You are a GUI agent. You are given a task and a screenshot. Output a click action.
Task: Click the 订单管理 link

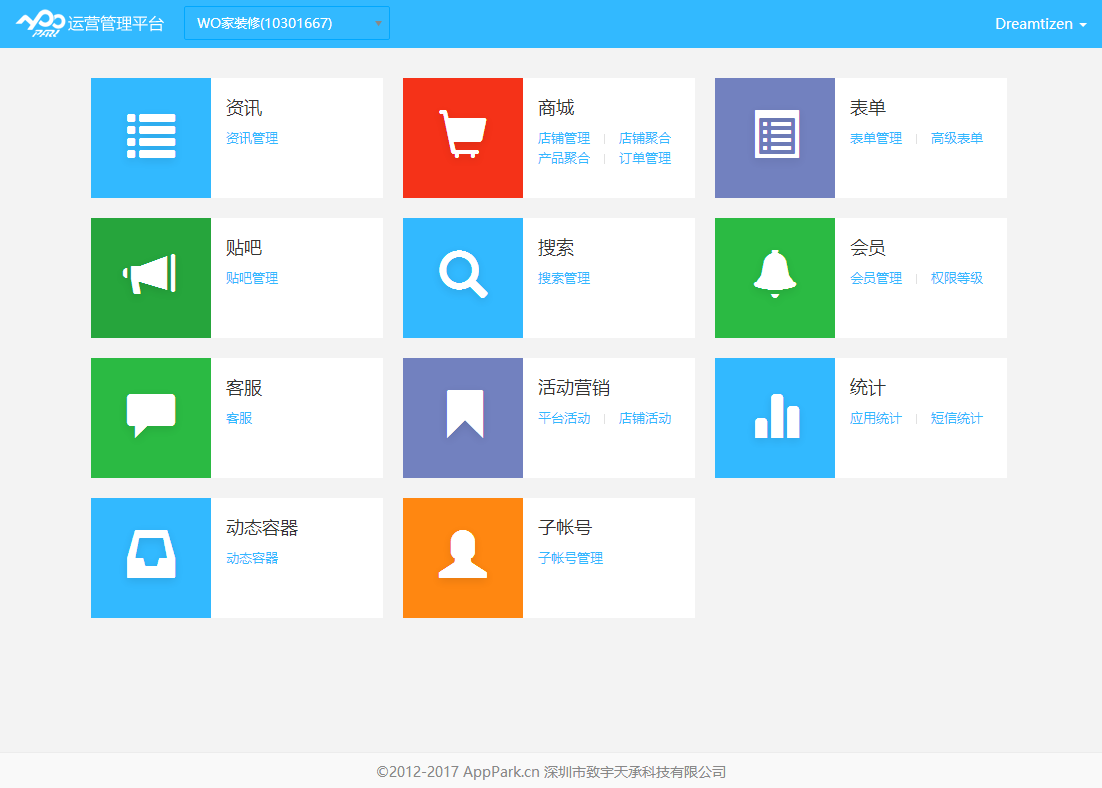tap(644, 158)
